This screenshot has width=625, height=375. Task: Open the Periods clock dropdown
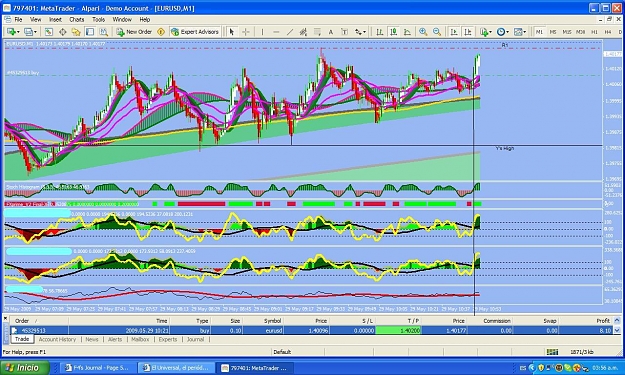click(x=503, y=32)
